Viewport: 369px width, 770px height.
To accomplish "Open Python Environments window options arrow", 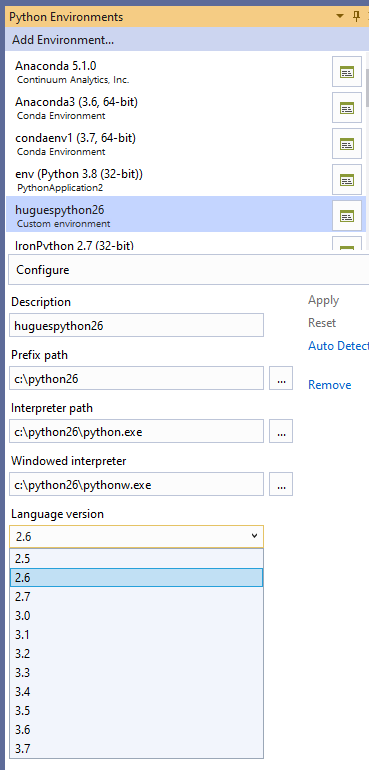I will click(x=340, y=17).
